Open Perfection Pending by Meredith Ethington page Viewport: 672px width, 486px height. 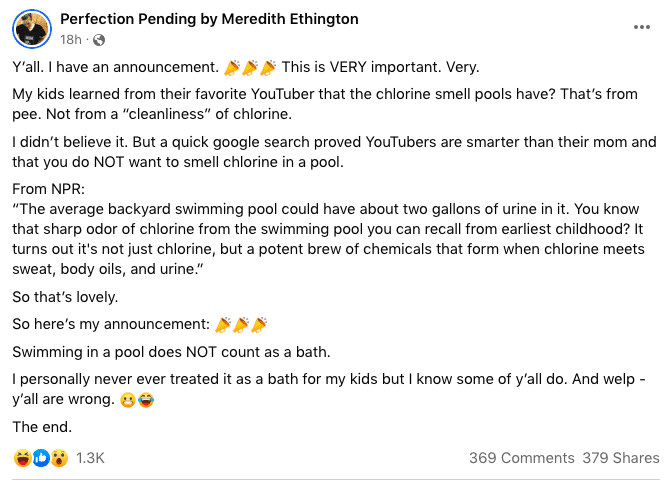pos(209,19)
